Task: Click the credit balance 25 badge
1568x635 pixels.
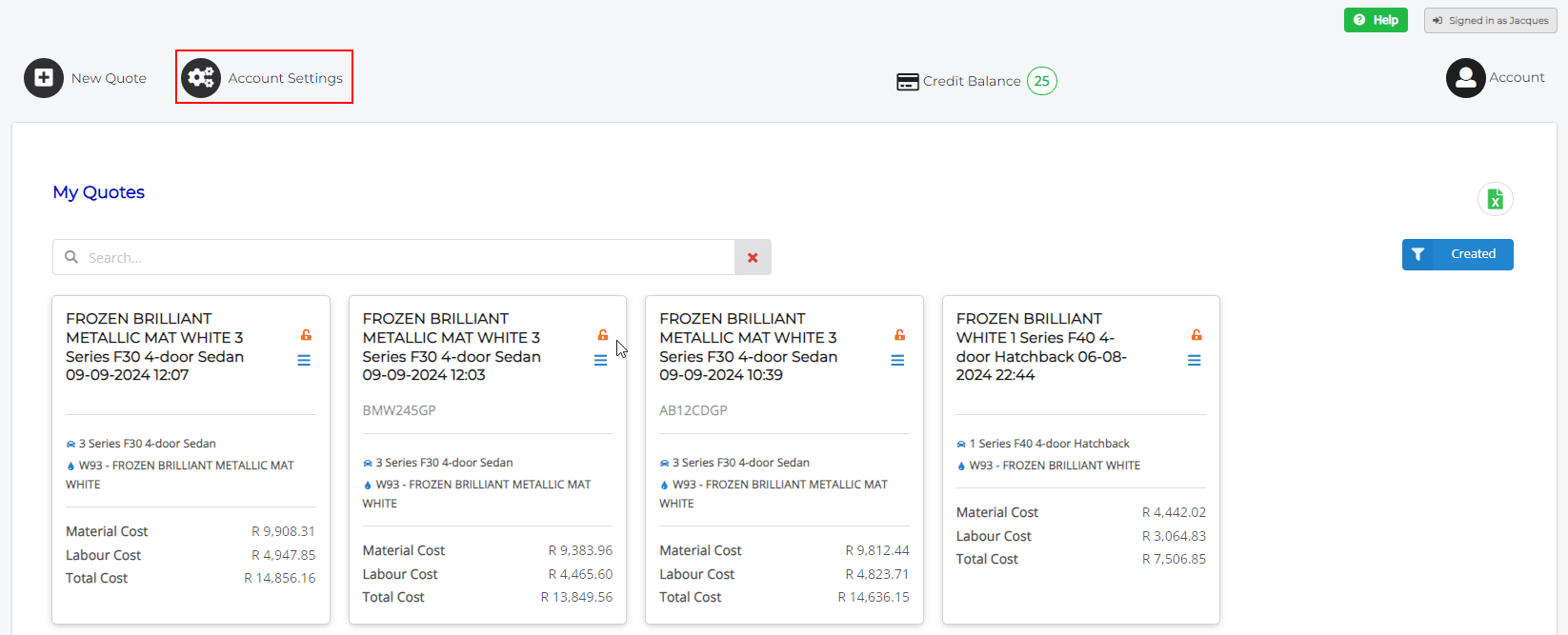Action: pos(1042,81)
